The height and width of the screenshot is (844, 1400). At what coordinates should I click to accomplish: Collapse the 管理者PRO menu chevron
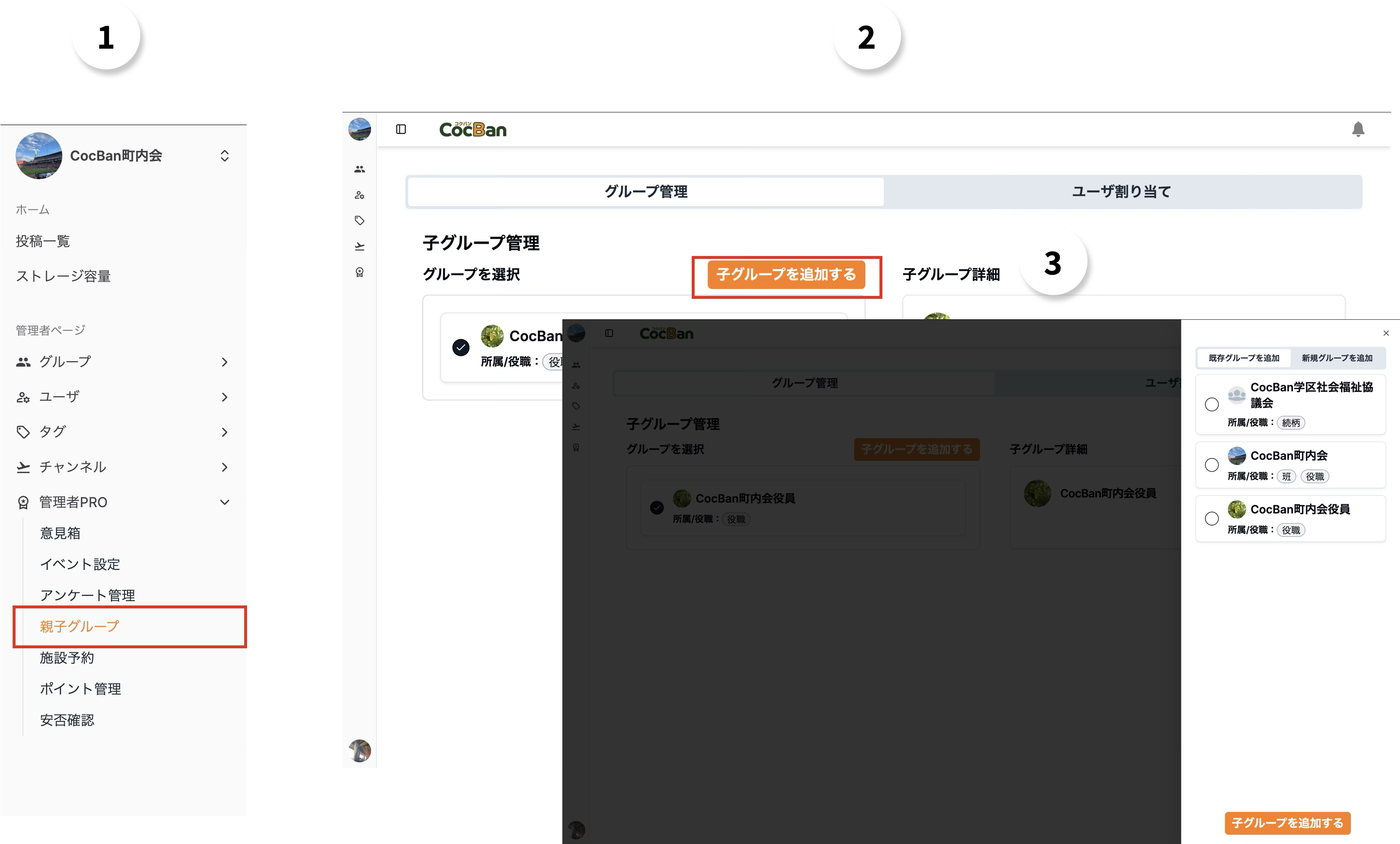(224, 502)
